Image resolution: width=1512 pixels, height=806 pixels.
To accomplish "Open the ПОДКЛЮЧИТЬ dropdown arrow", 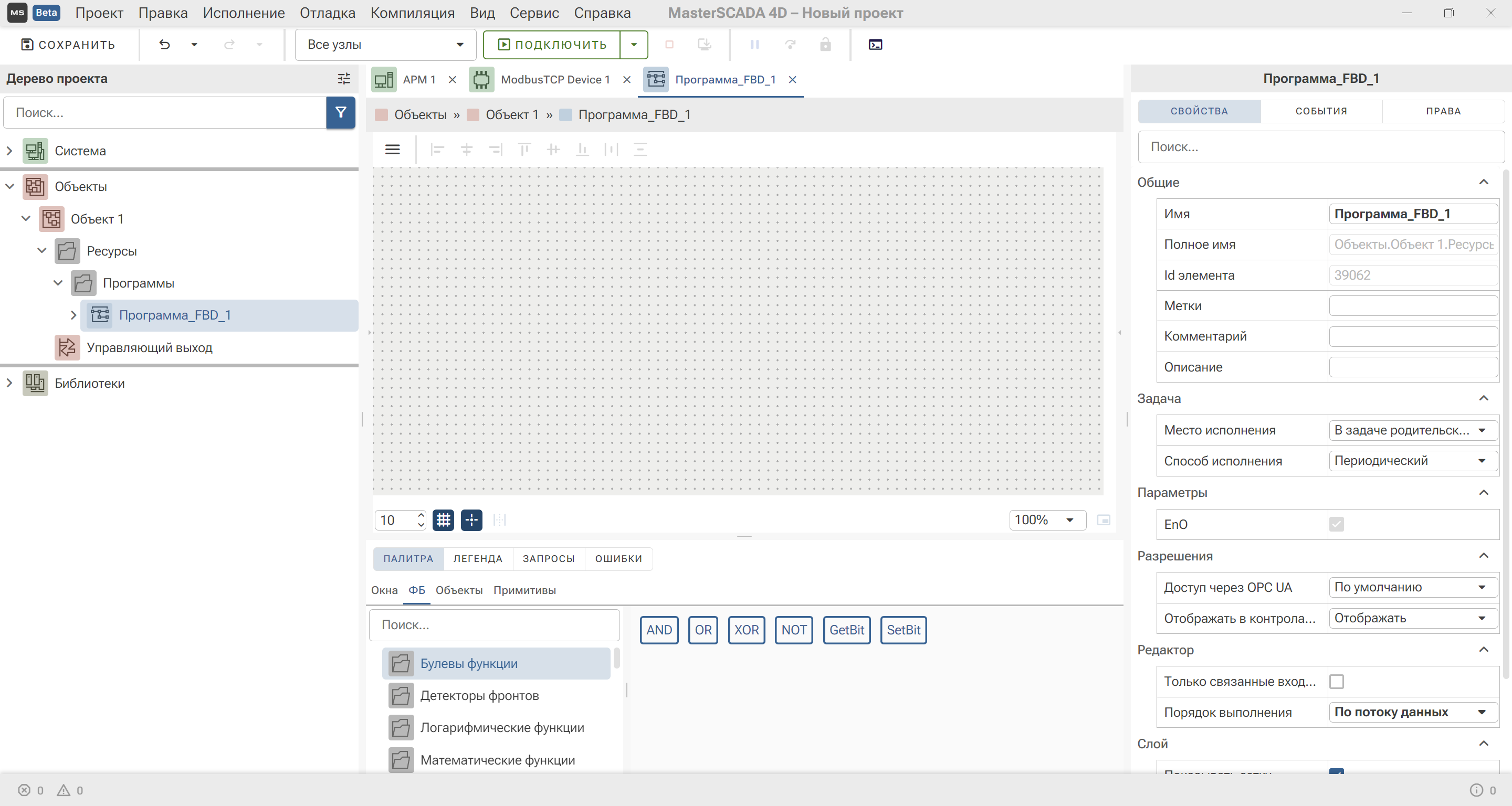I will click(634, 45).
